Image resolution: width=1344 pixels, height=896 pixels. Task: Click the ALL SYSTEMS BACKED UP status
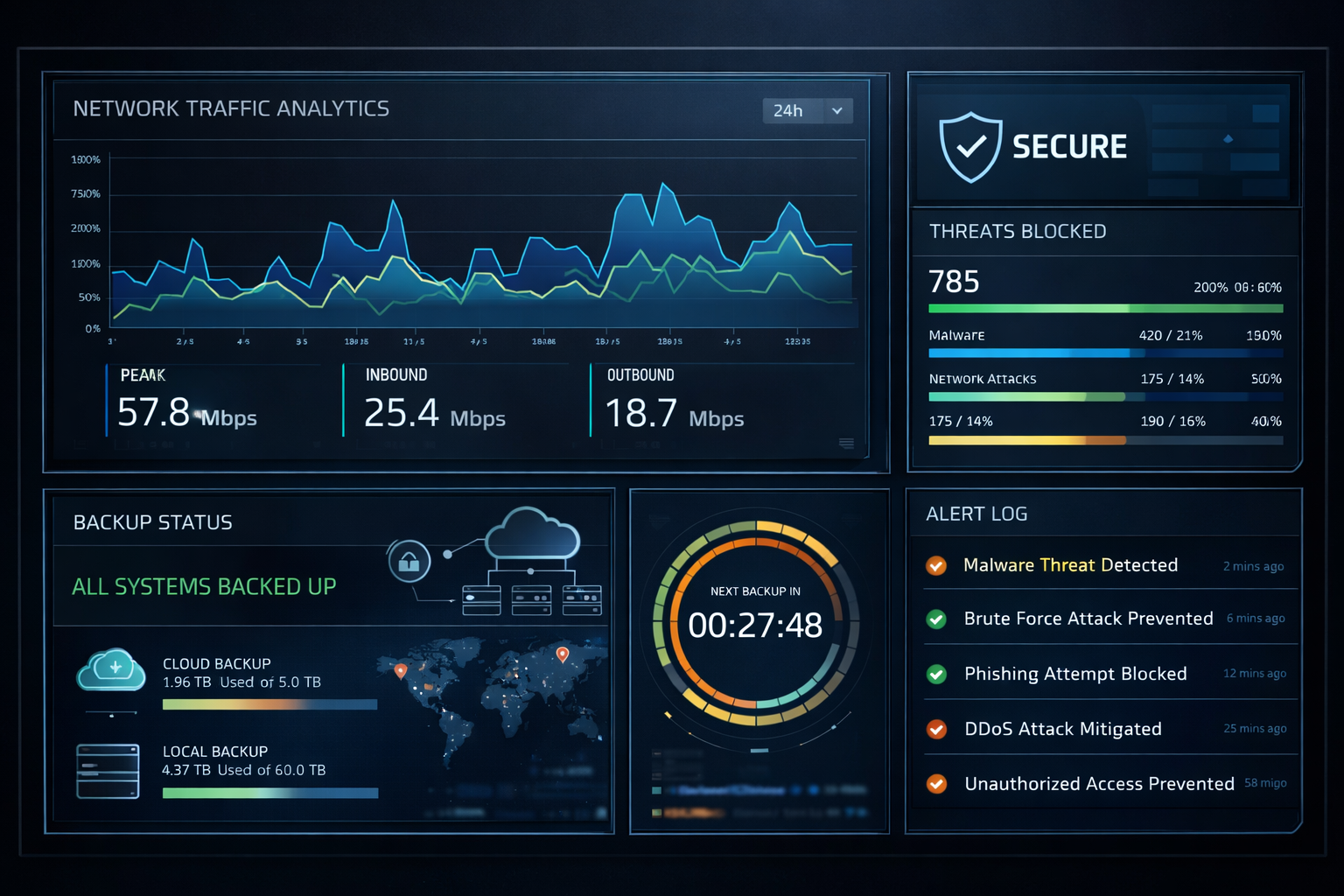[204, 586]
